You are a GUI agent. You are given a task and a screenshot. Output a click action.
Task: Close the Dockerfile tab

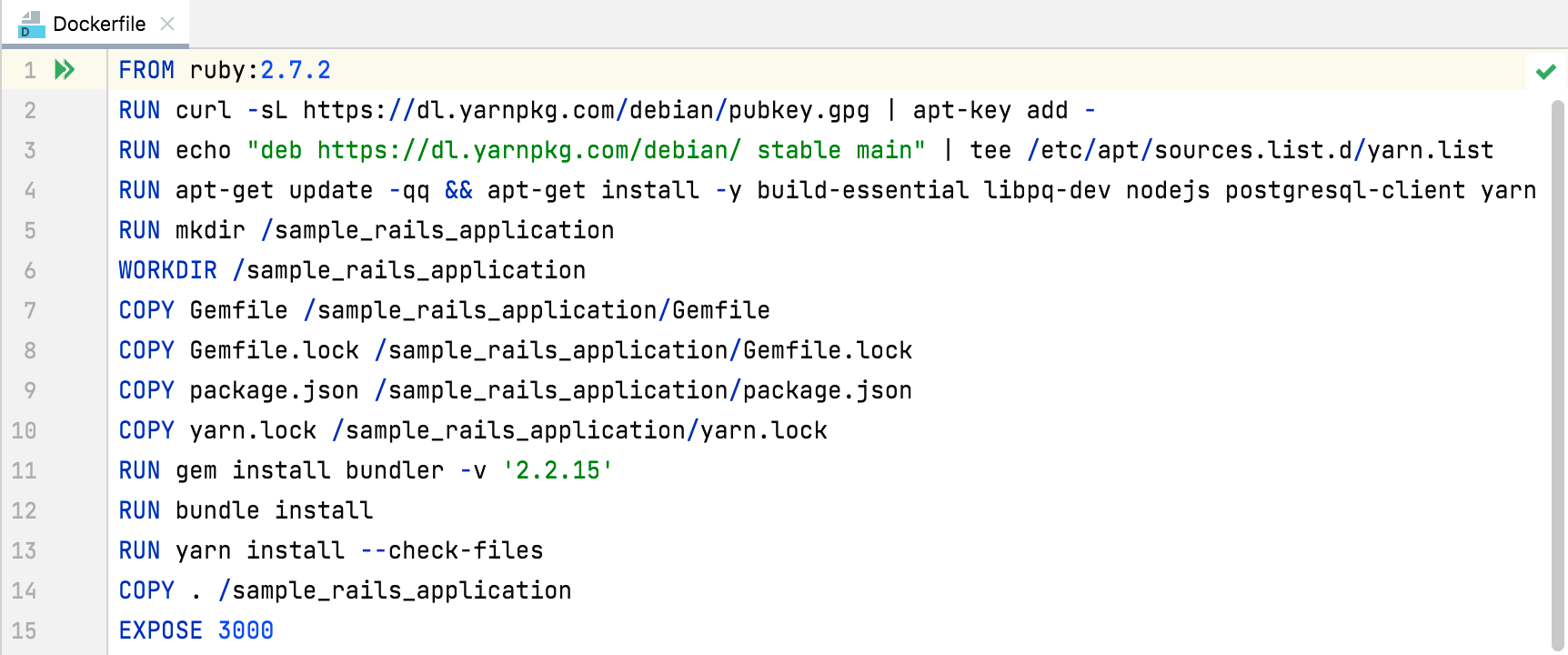click(x=167, y=25)
